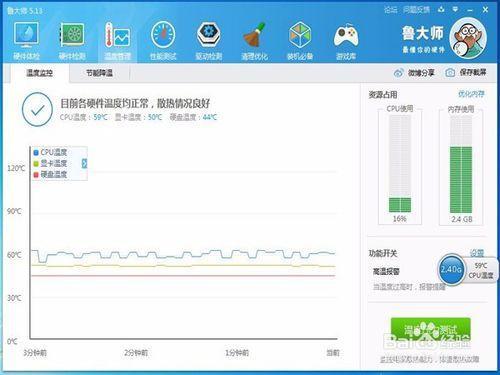Click the 2.40G floating speed ball
500x375 pixels.
pos(451,270)
